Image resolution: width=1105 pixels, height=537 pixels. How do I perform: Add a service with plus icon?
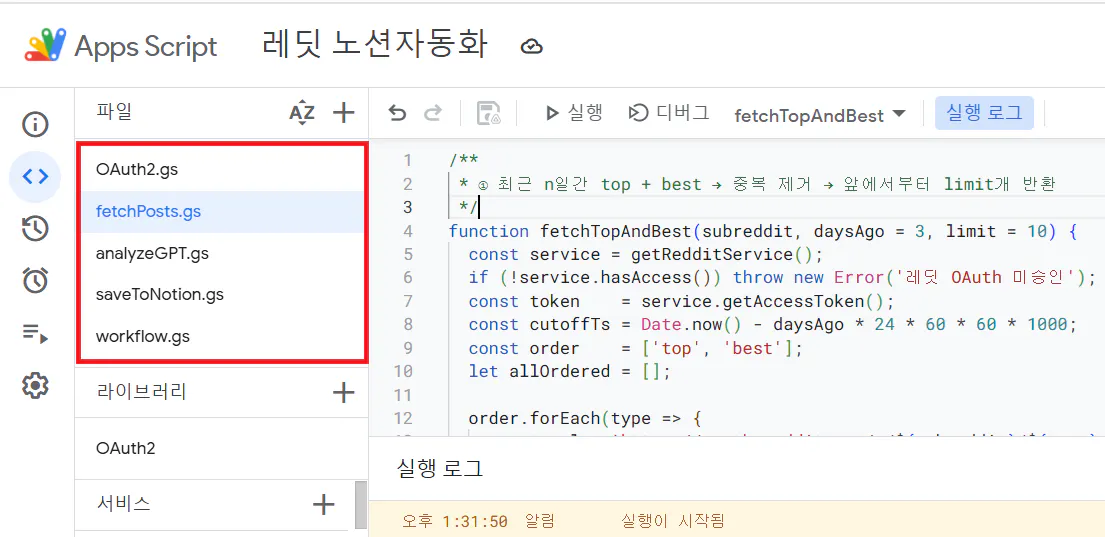(323, 504)
